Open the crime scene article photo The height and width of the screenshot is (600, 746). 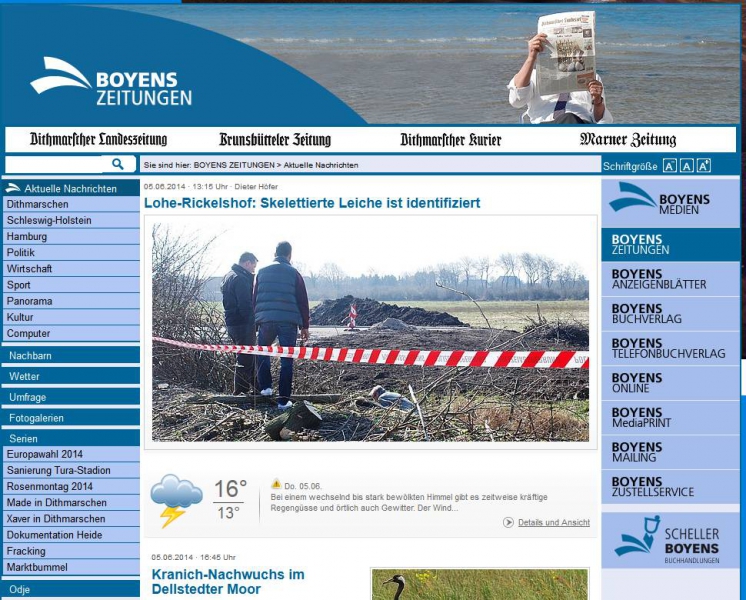370,331
